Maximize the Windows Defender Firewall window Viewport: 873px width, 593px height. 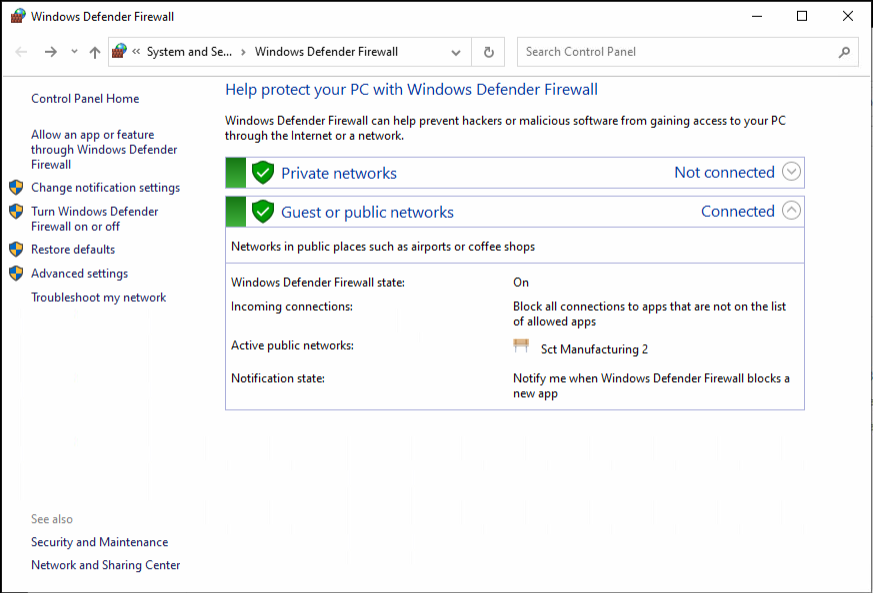point(802,16)
